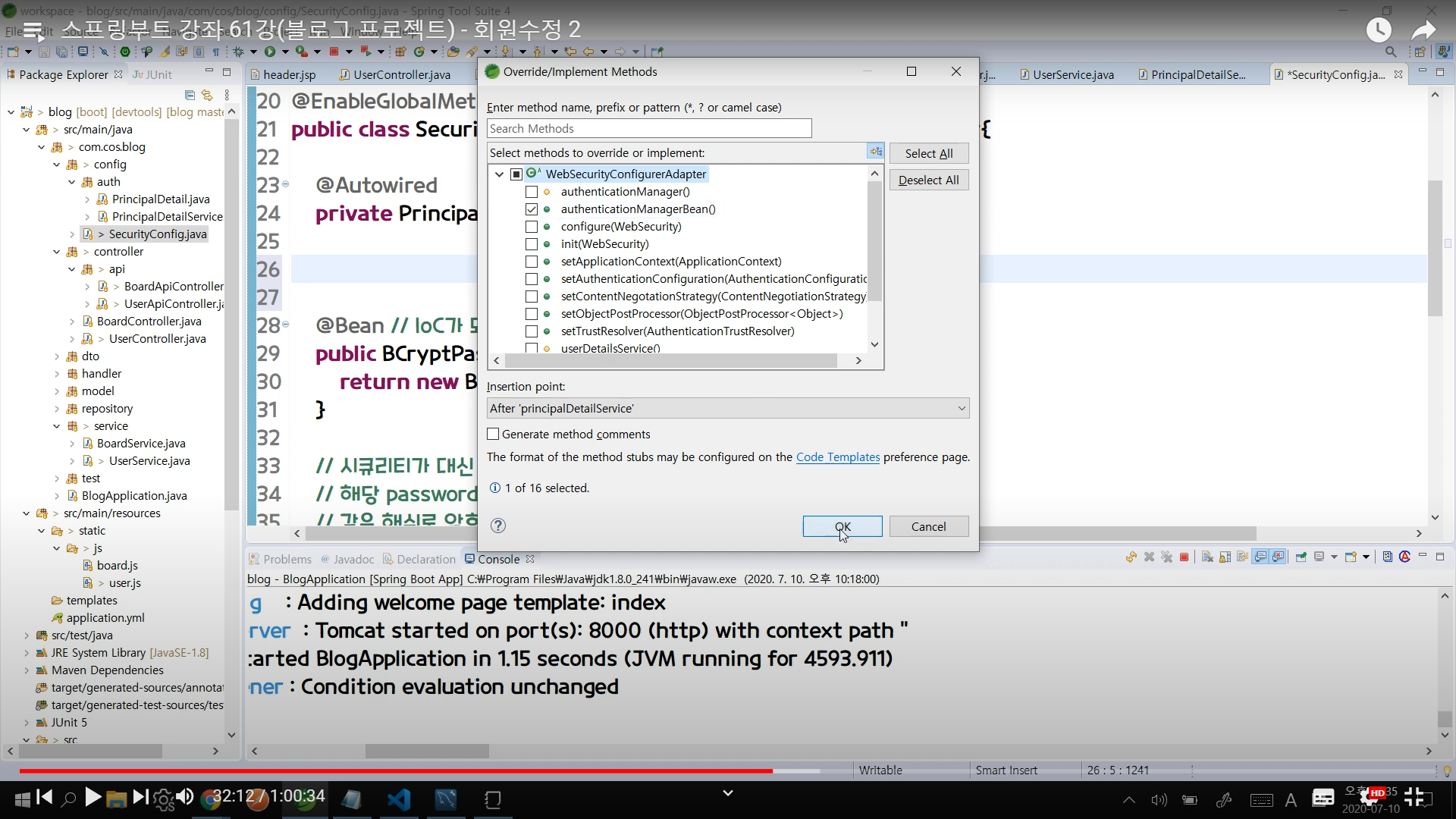Collapse WebSecurityConfigurerAdapter tree node
The width and height of the screenshot is (1456, 819).
tap(499, 174)
